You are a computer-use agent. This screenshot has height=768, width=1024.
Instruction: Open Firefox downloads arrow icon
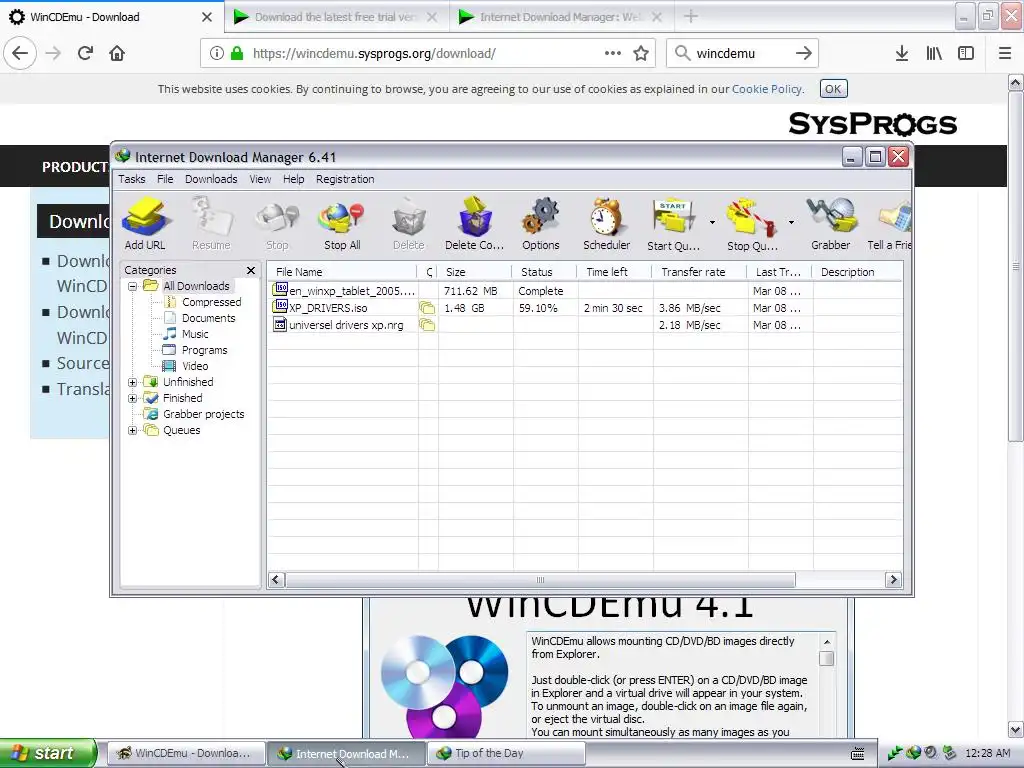click(x=901, y=54)
